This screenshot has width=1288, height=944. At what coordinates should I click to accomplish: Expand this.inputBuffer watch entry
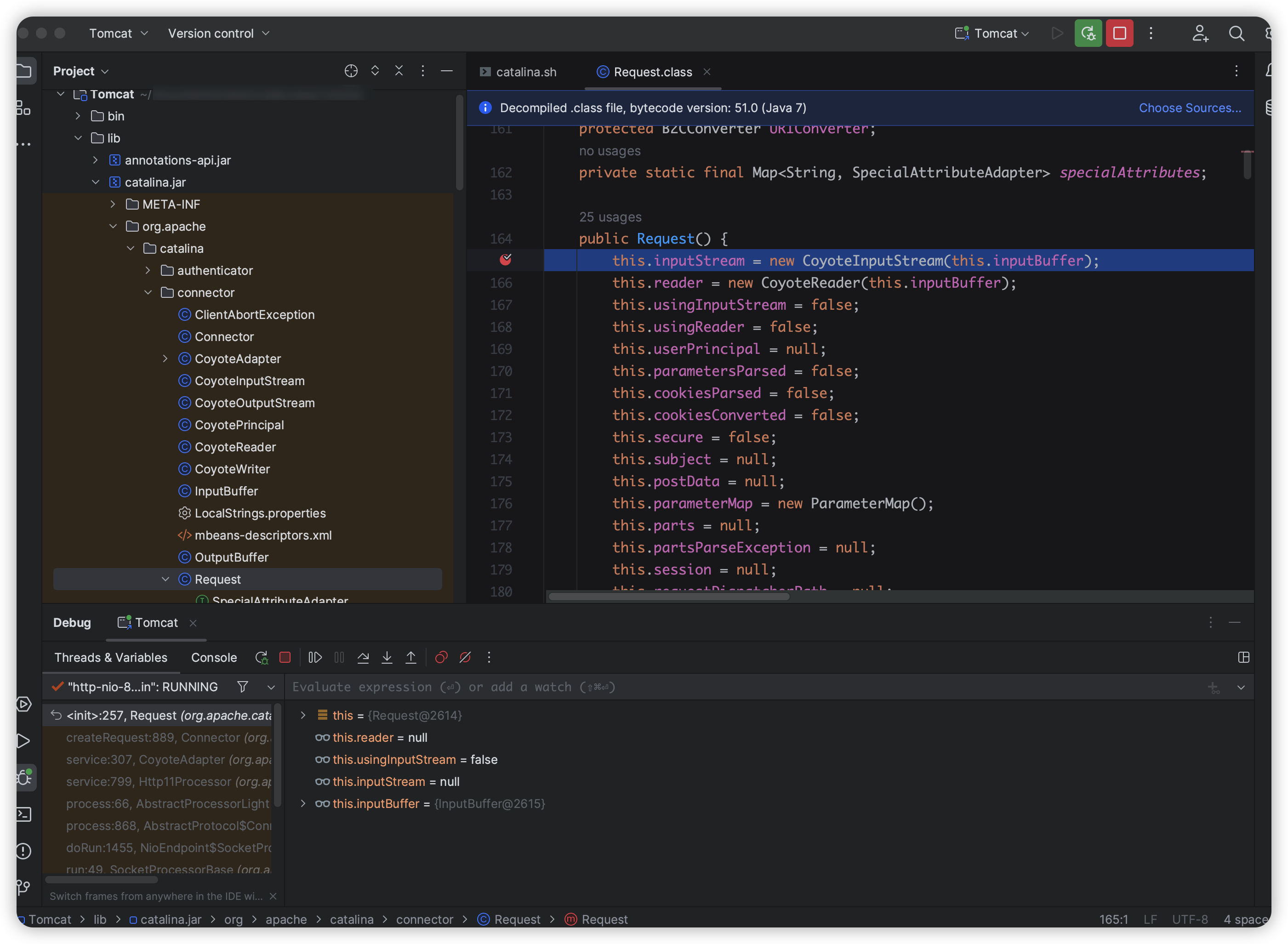303,803
